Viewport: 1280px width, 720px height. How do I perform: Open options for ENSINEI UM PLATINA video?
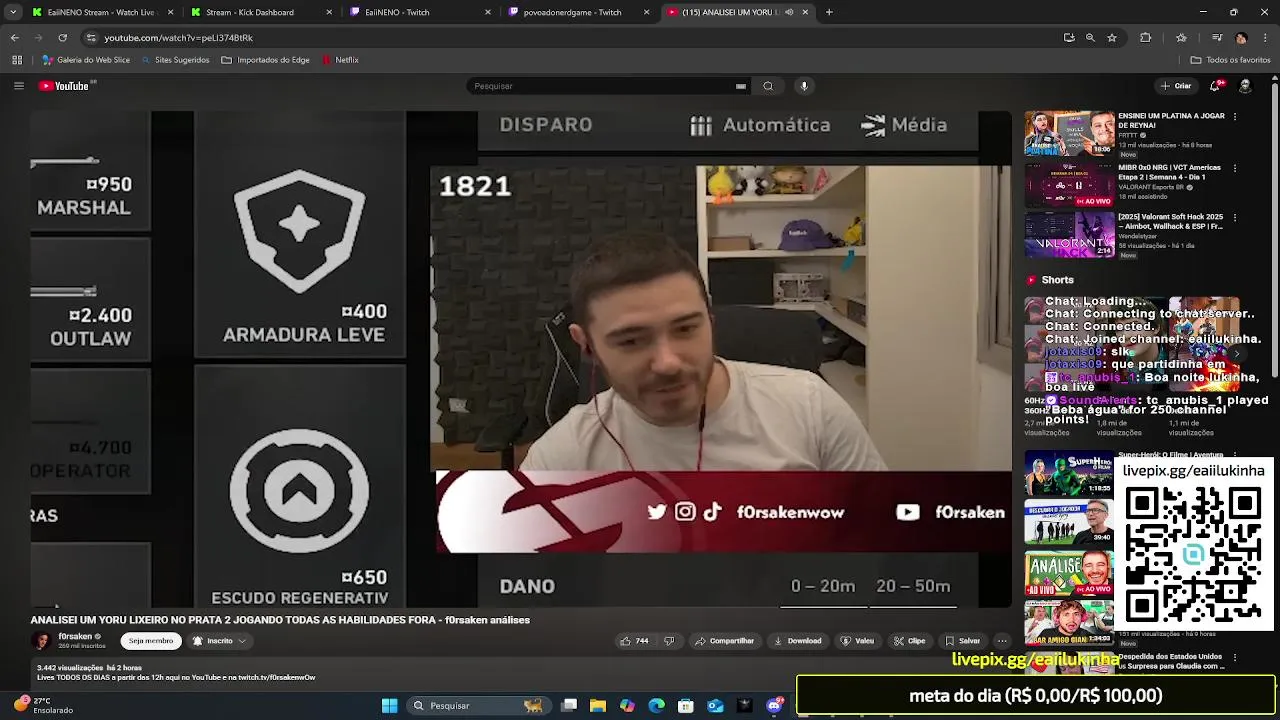tap(1235, 117)
